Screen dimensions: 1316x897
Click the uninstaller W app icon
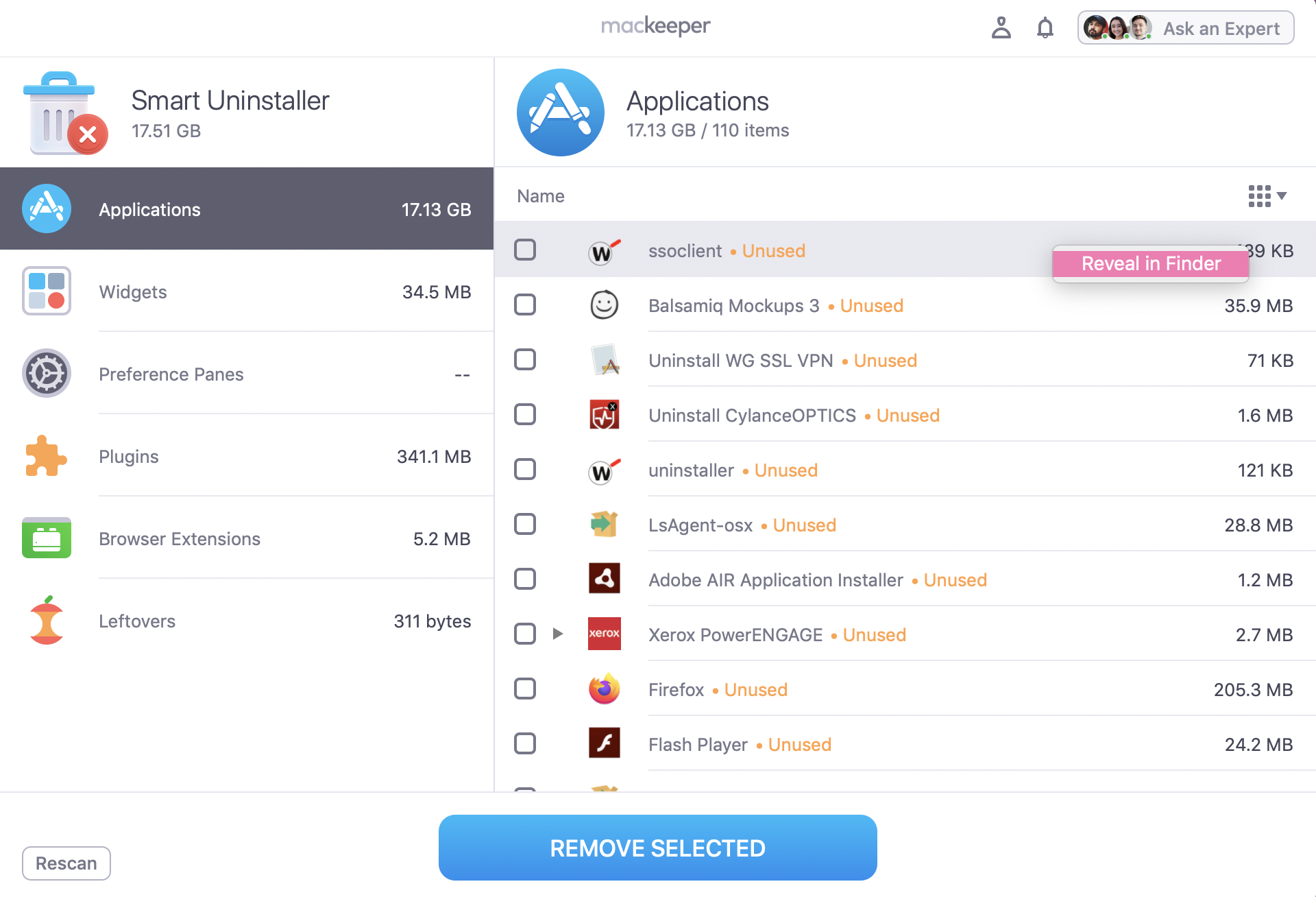click(604, 470)
